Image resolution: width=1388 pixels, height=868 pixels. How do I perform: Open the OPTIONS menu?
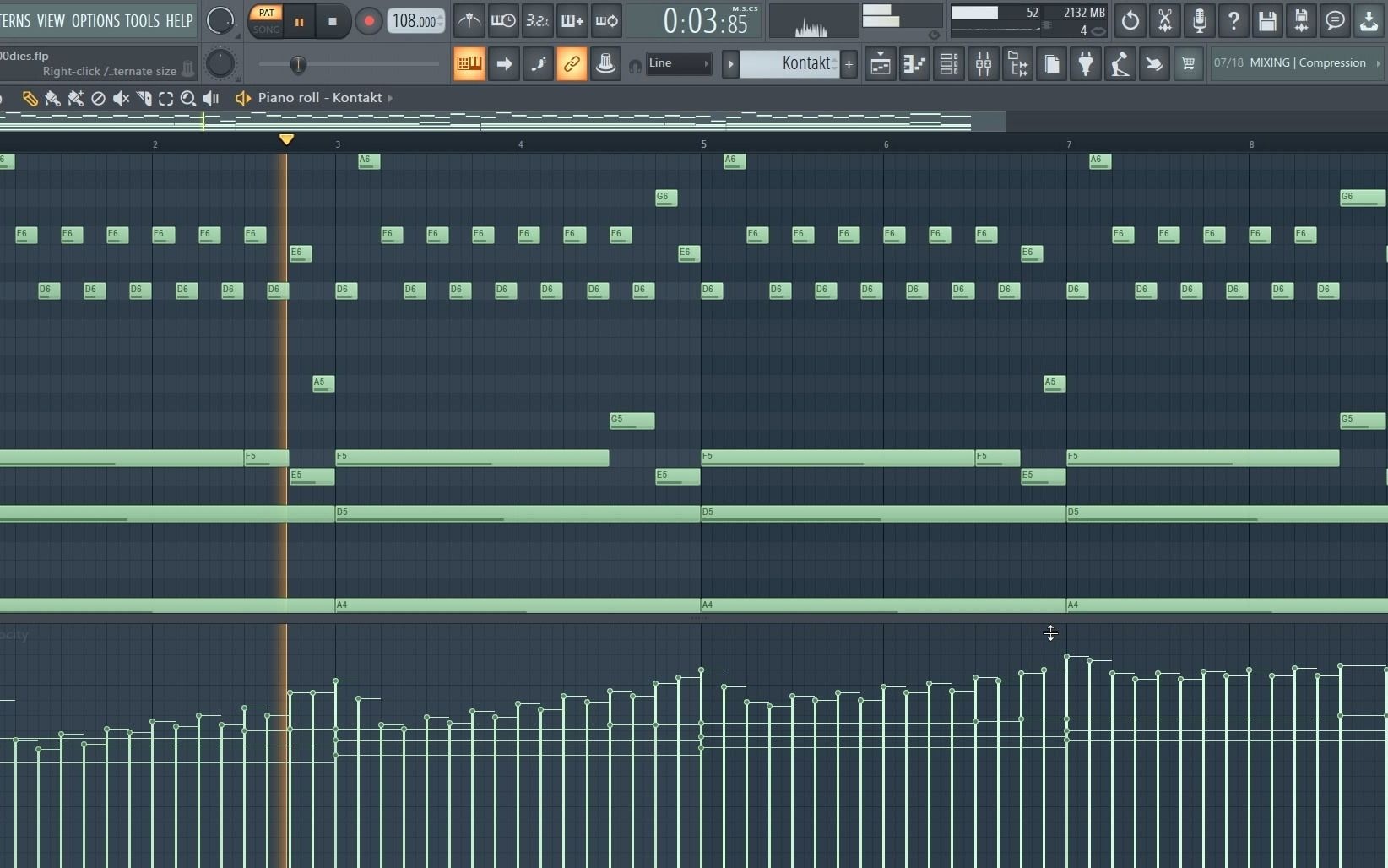(95, 20)
